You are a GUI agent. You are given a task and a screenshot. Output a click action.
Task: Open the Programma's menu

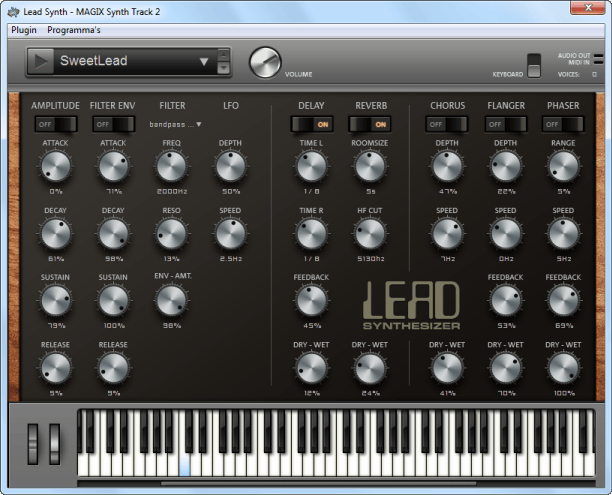coord(74,30)
